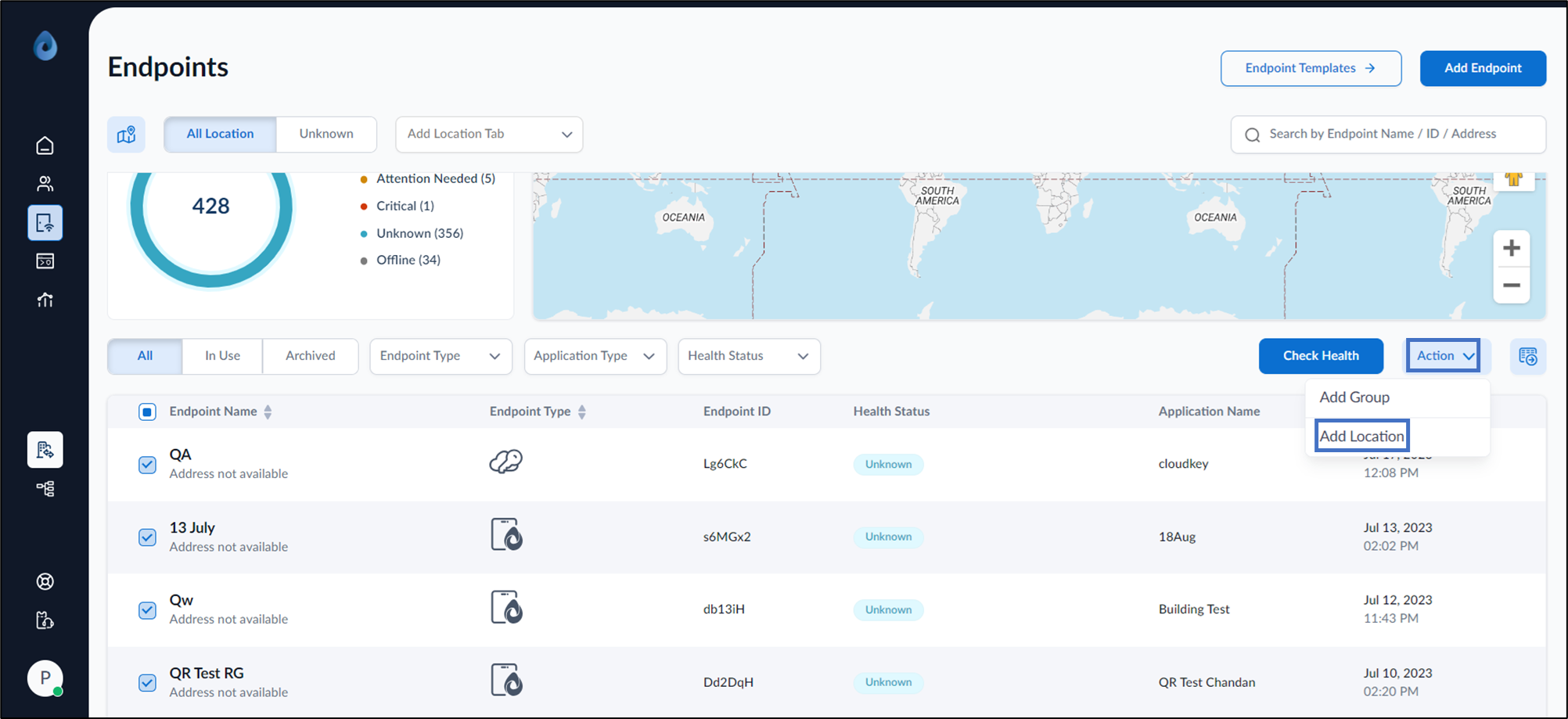Viewport: 1568px width, 719px height.
Task: Zoom in on the map
Action: [x=1512, y=248]
